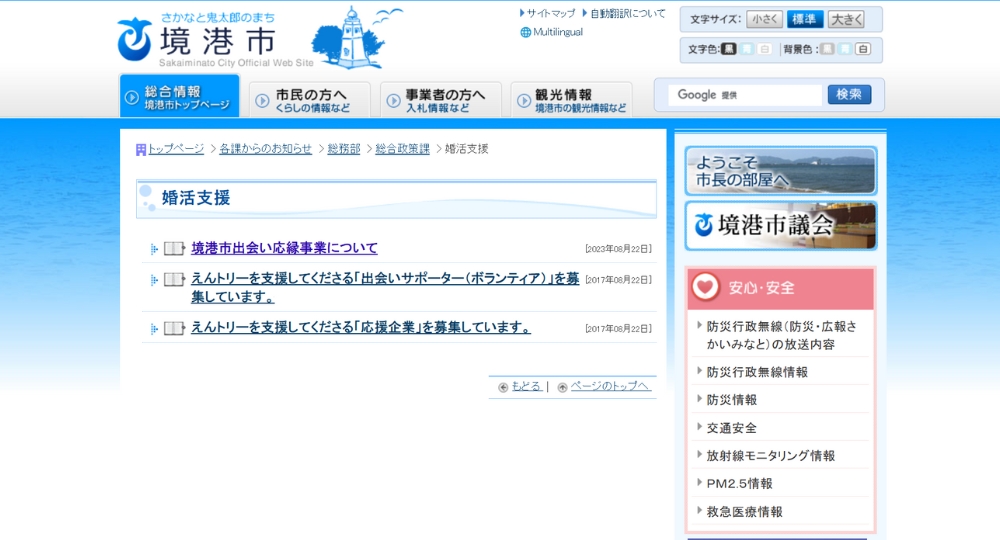The height and width of the screenshot is (540, 1000).
Task: Choose white (白) background color swatch
Action: (863, 49)
